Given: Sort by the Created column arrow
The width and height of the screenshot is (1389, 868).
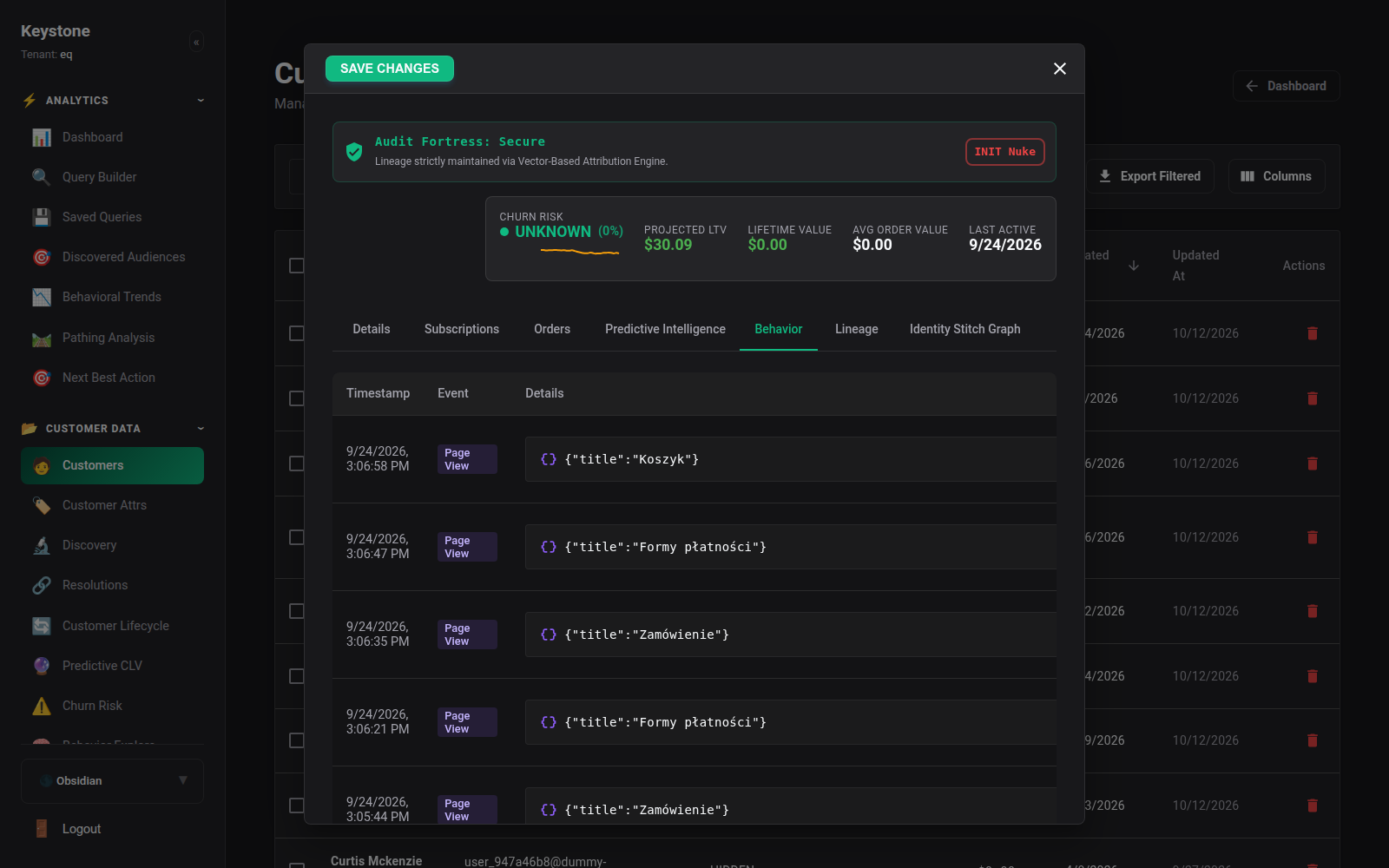Looking at the screenshot, I should pyautogui.click(x=1134, y=266).
